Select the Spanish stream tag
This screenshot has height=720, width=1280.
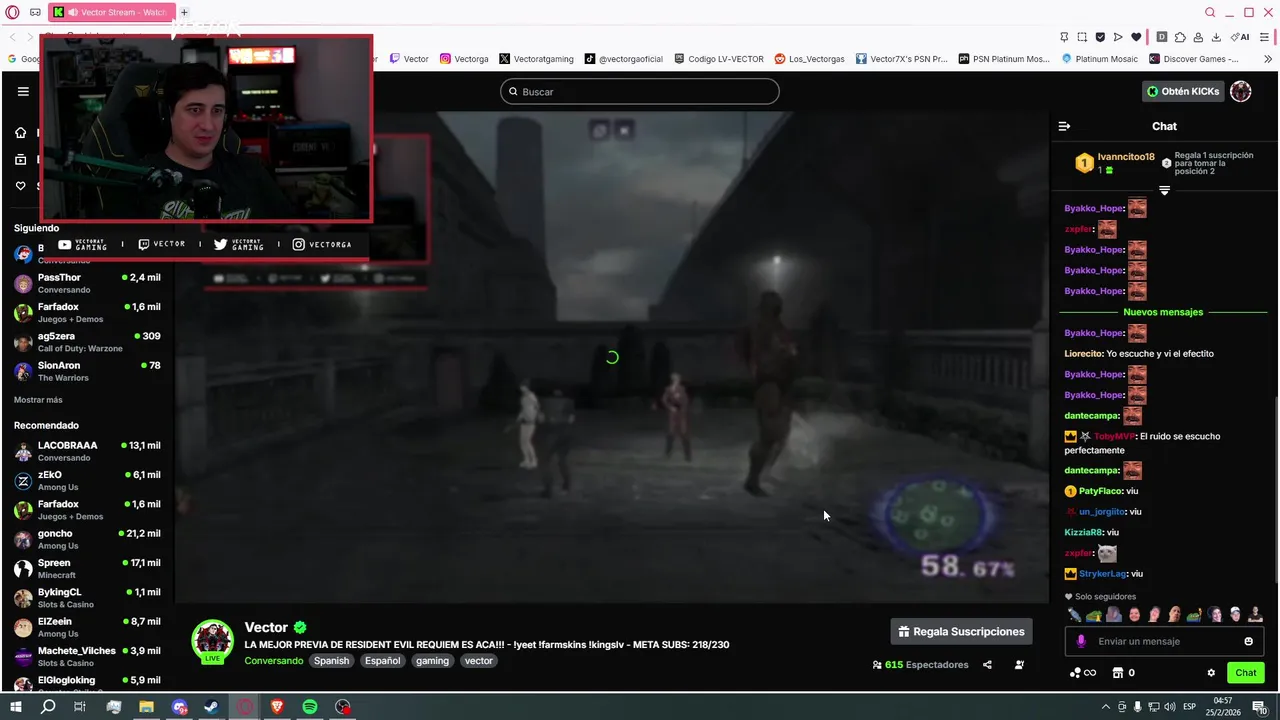coord(331,661)
